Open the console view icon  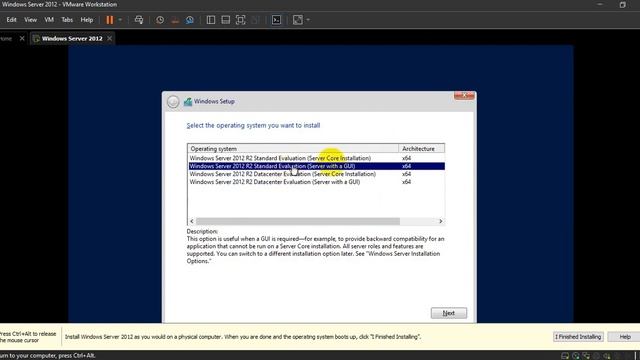point(276,20)
